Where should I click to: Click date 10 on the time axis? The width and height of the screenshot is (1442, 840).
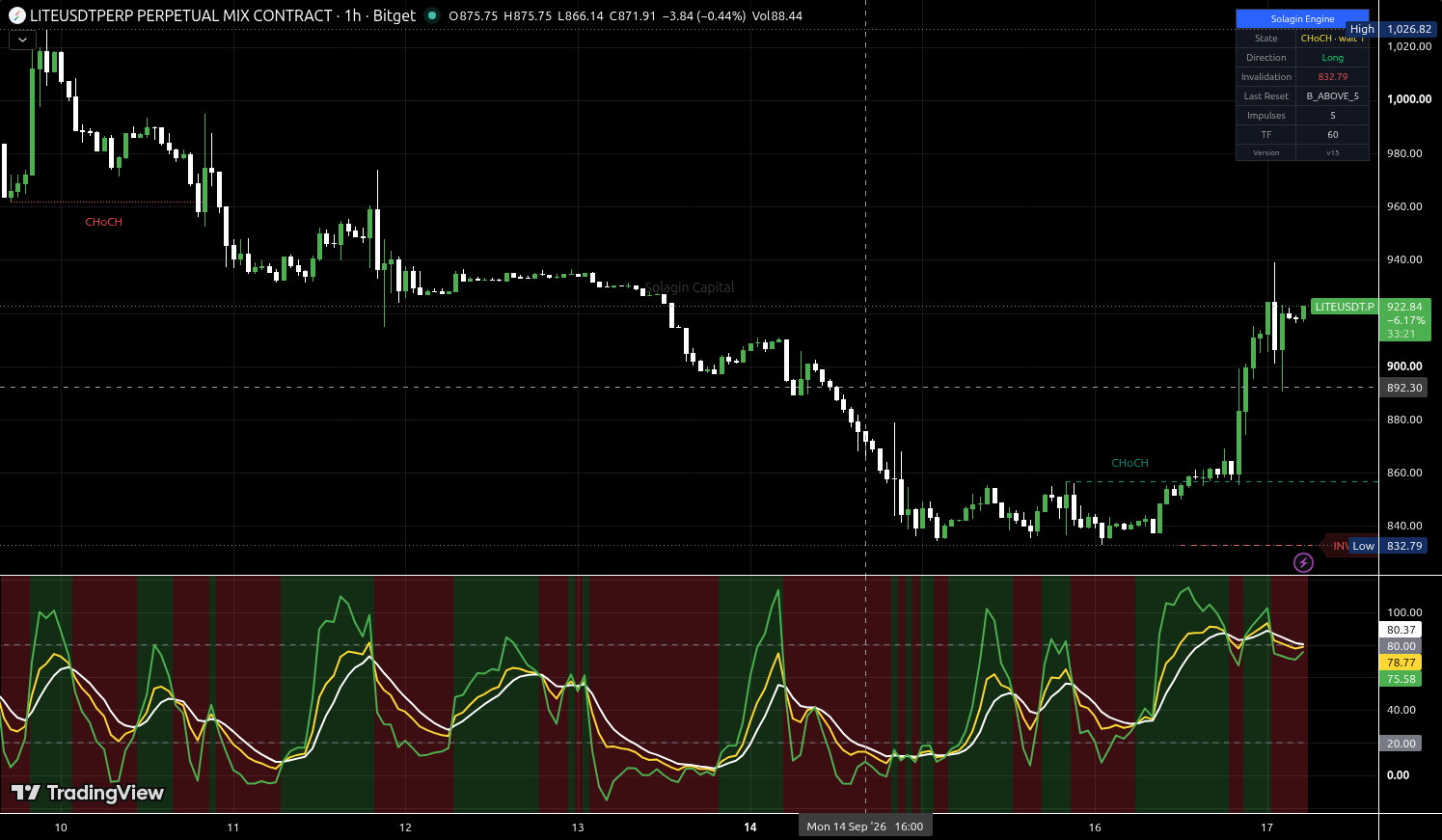(61, 827)
